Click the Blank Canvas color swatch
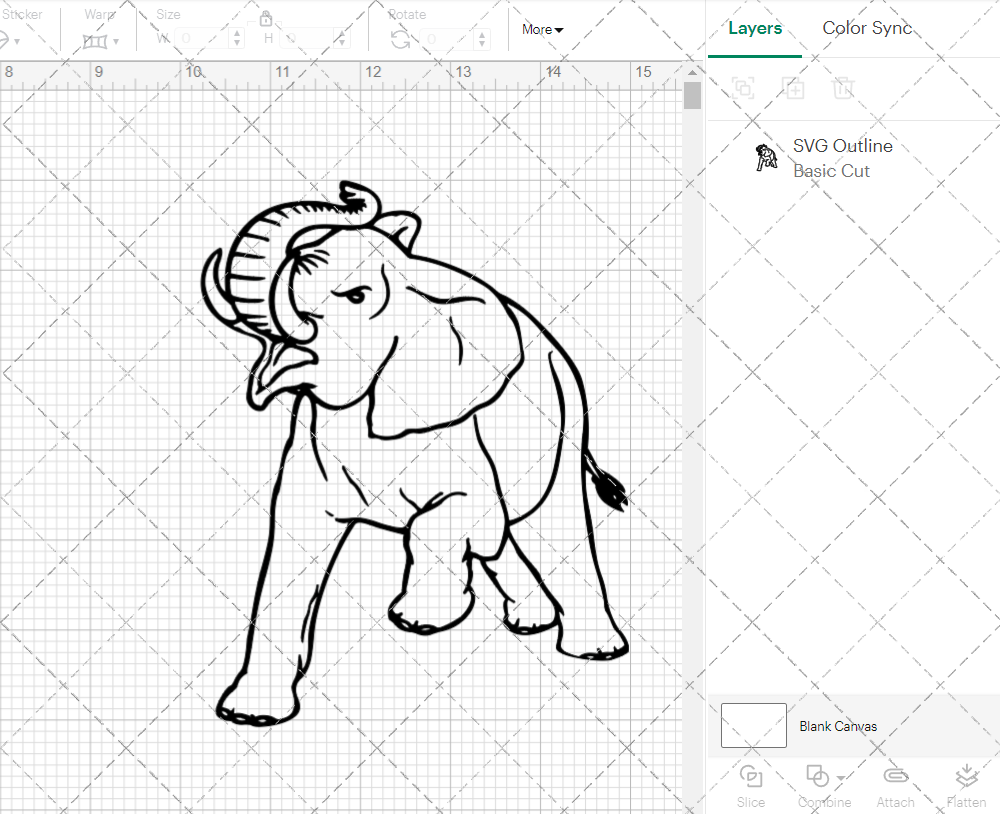The width and height of the screenshot is (1000, 814). (753, 726)
